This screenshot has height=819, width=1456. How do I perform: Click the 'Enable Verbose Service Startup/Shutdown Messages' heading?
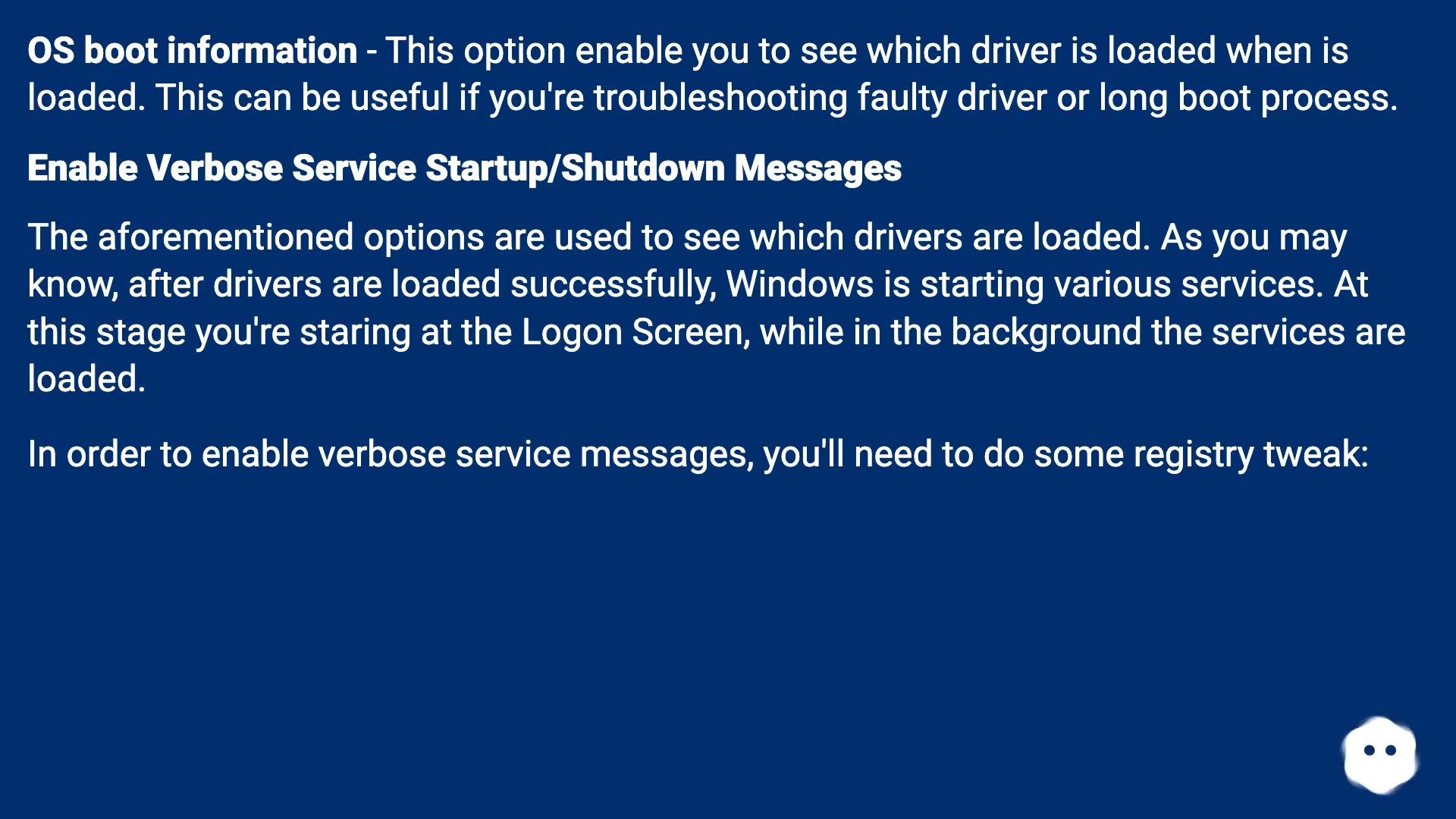tap(464, 168)
